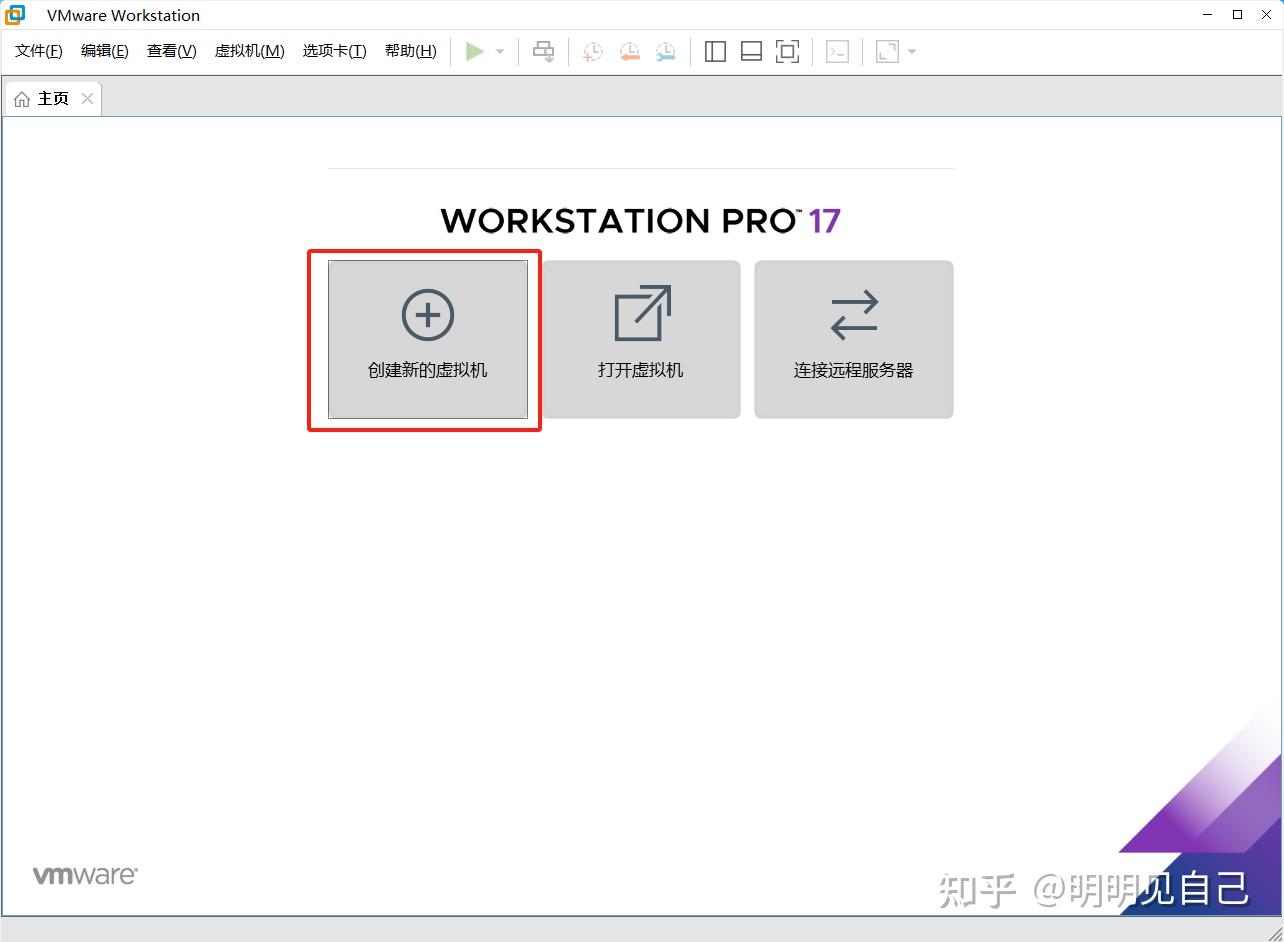Toggle the free stretch display mode
This screenshot has width=1284, height=942.
pyautogui.click(x=886, y=51)
